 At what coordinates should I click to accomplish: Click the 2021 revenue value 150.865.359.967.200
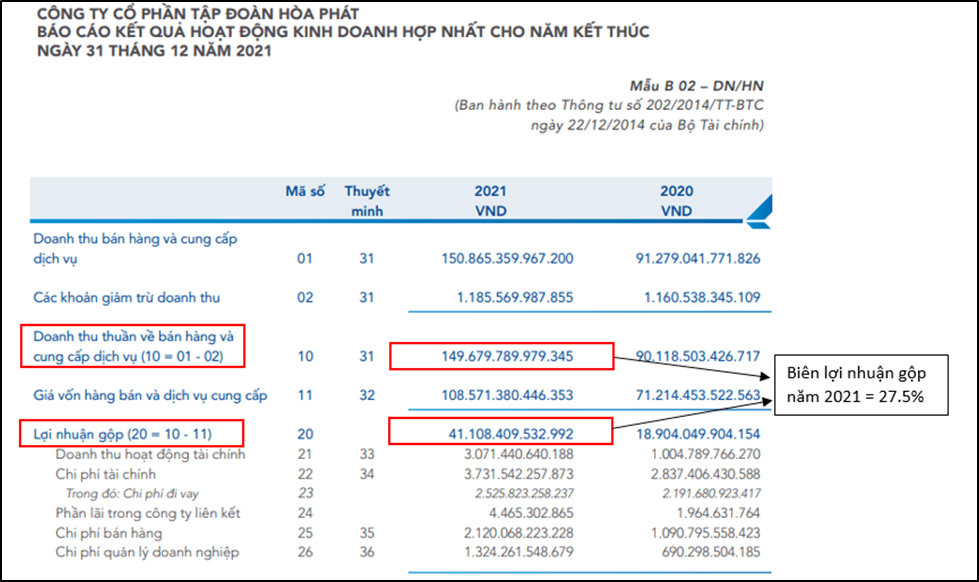click(x=507, y=259)
